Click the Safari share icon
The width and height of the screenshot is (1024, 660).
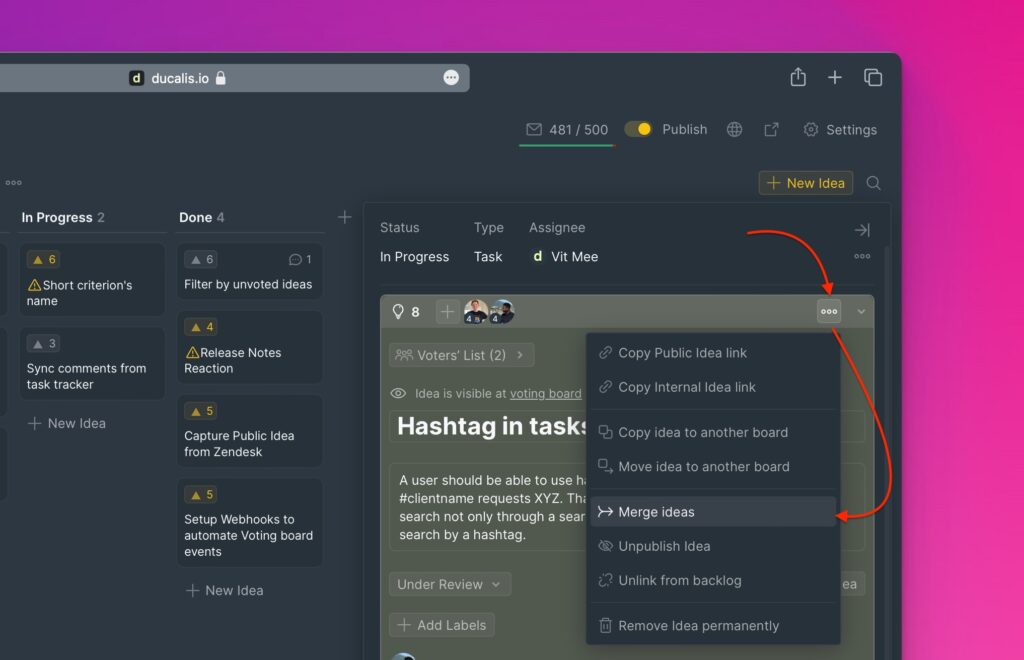(x=797, y=77)
